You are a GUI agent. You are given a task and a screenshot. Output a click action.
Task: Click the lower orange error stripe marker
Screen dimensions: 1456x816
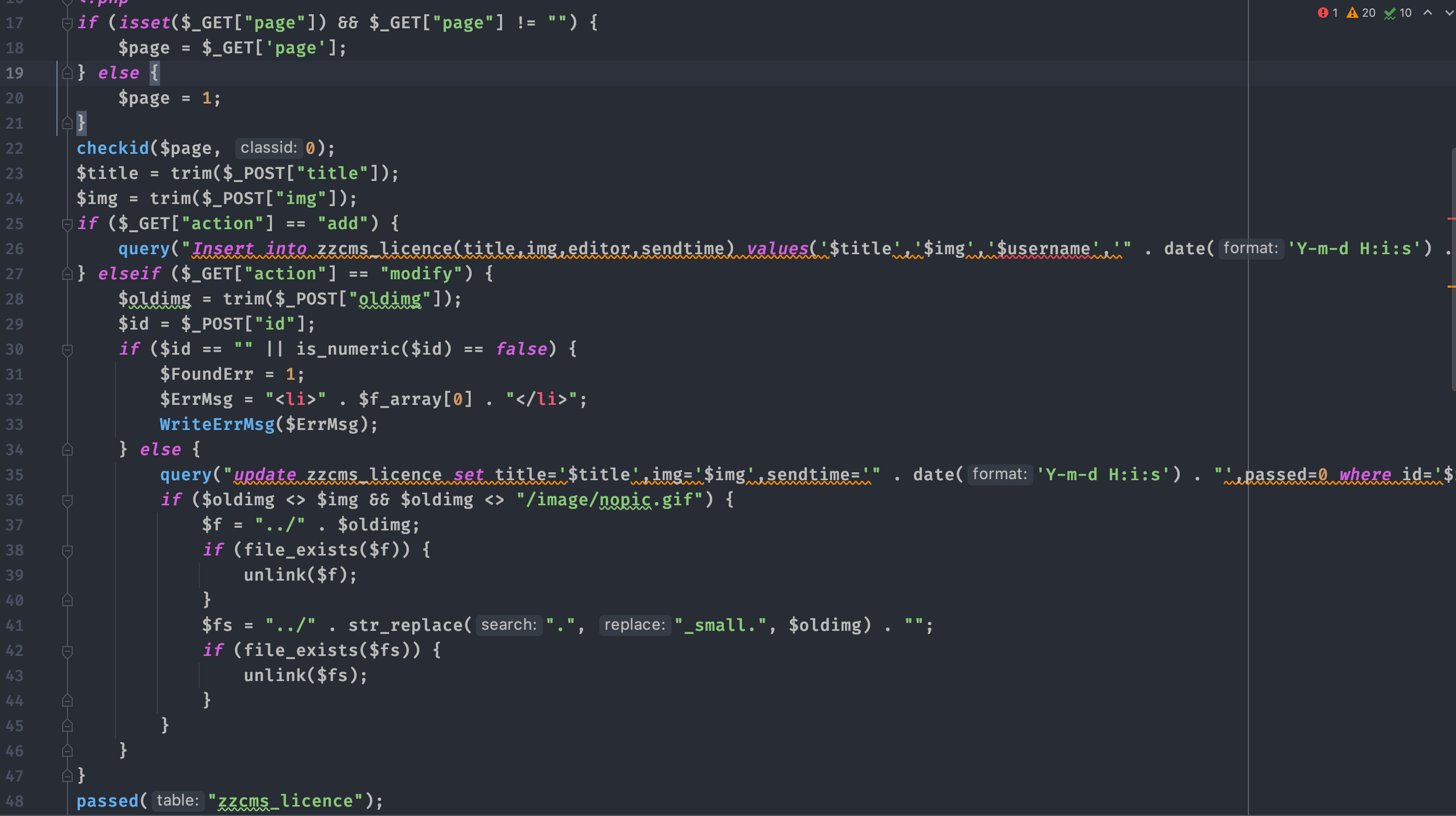pos(1451,287)
